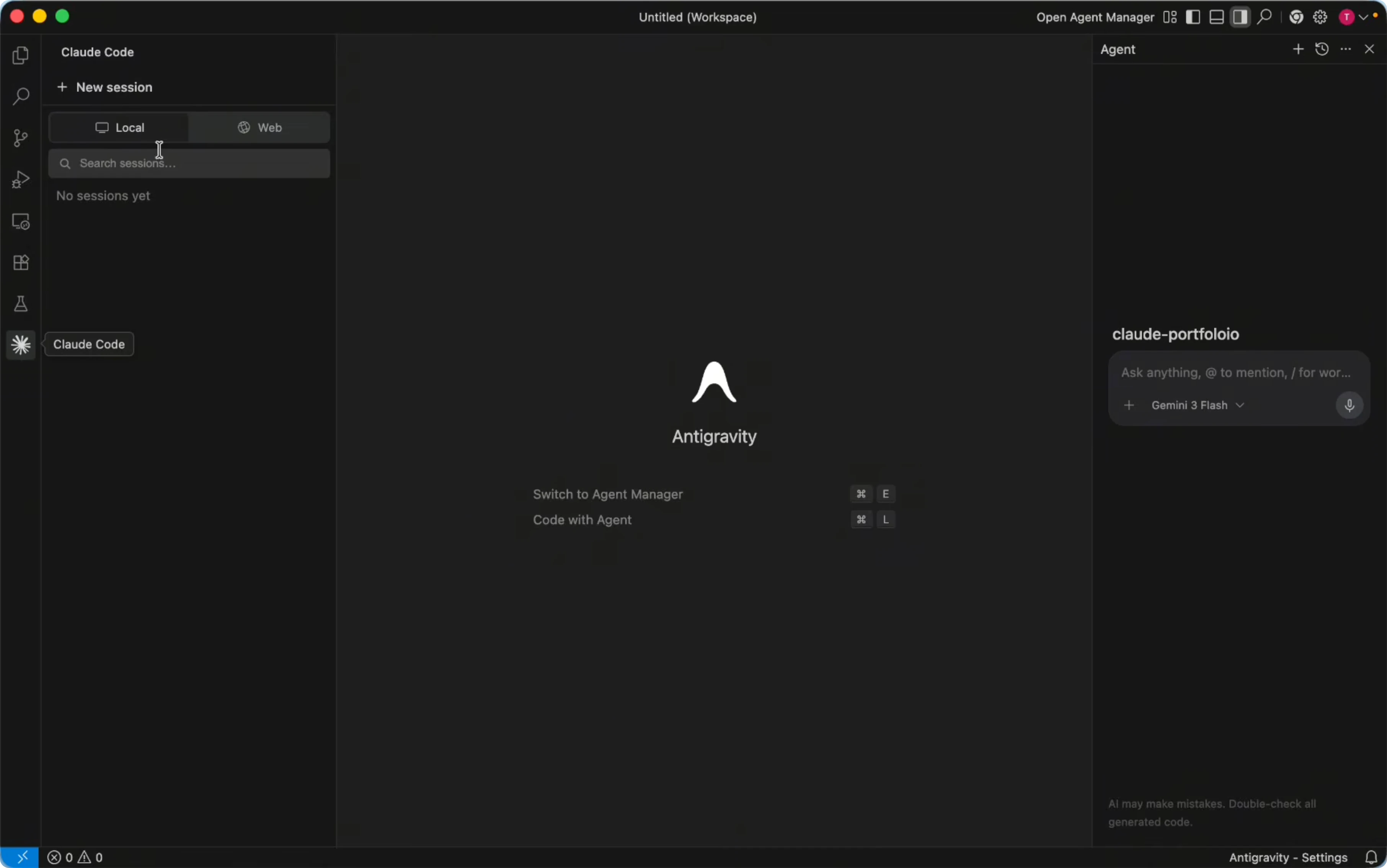Open the Extensions view

pyautogui.click(x=21, y=263)
